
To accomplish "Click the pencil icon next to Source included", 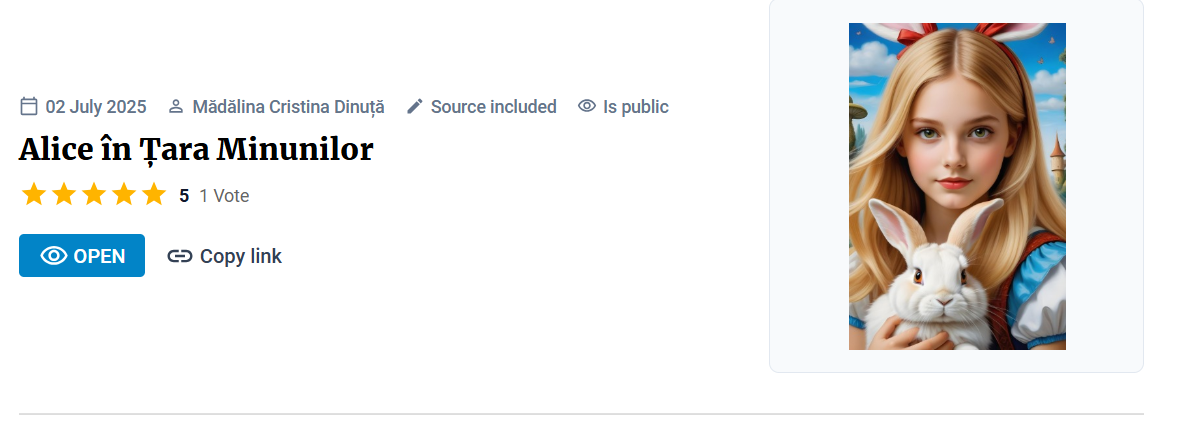I will tap(415, 106).
